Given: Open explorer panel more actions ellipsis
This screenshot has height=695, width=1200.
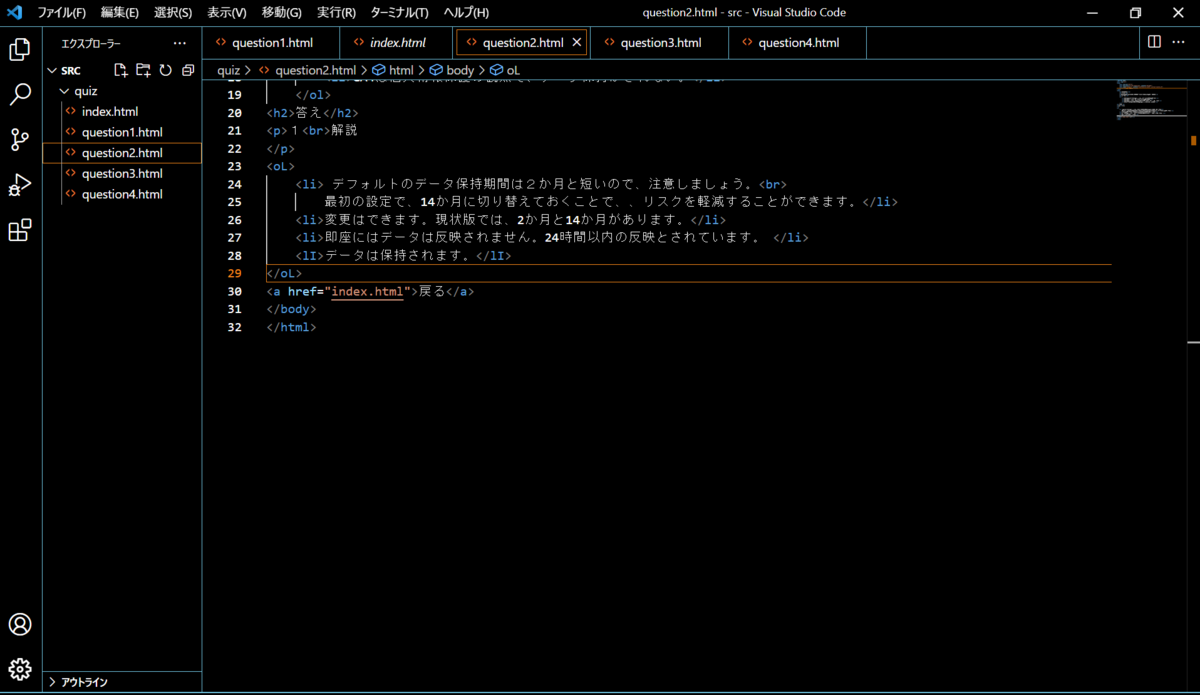Looking at the screenshot, I should pyautogui.click(x=180, y=43).
